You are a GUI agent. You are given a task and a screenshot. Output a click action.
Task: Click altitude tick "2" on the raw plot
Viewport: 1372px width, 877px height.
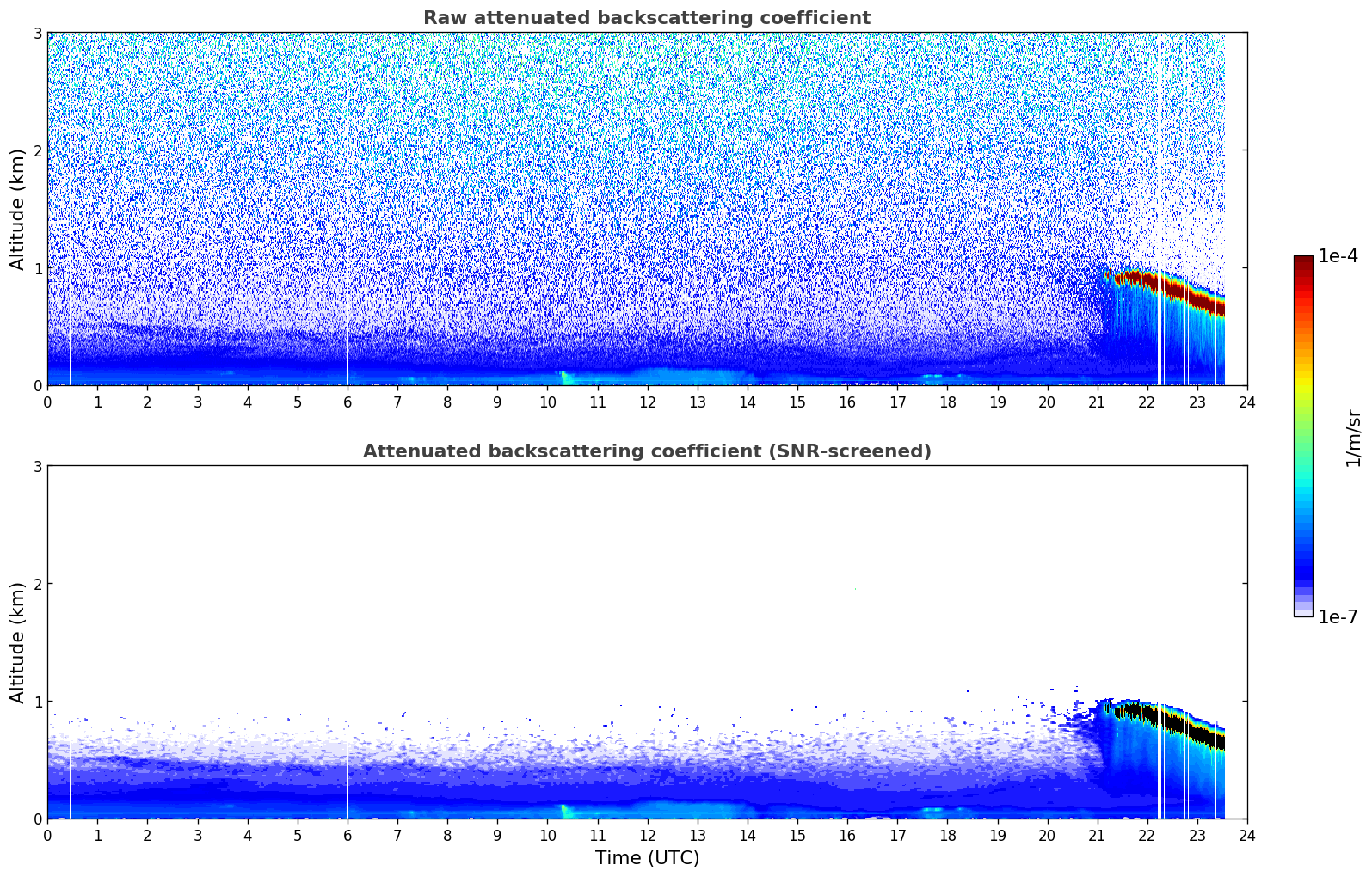pyautogui.click(x=38, y=150)
